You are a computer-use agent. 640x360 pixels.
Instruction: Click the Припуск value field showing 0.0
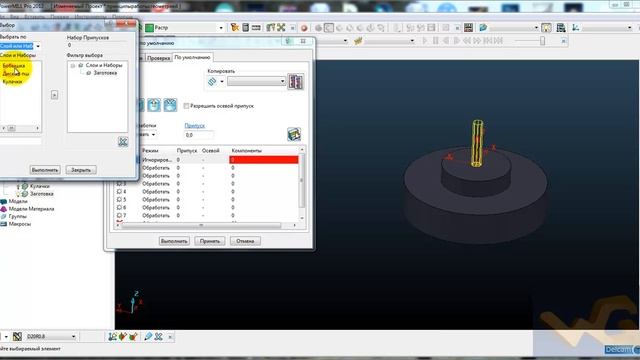coord(199,135)
